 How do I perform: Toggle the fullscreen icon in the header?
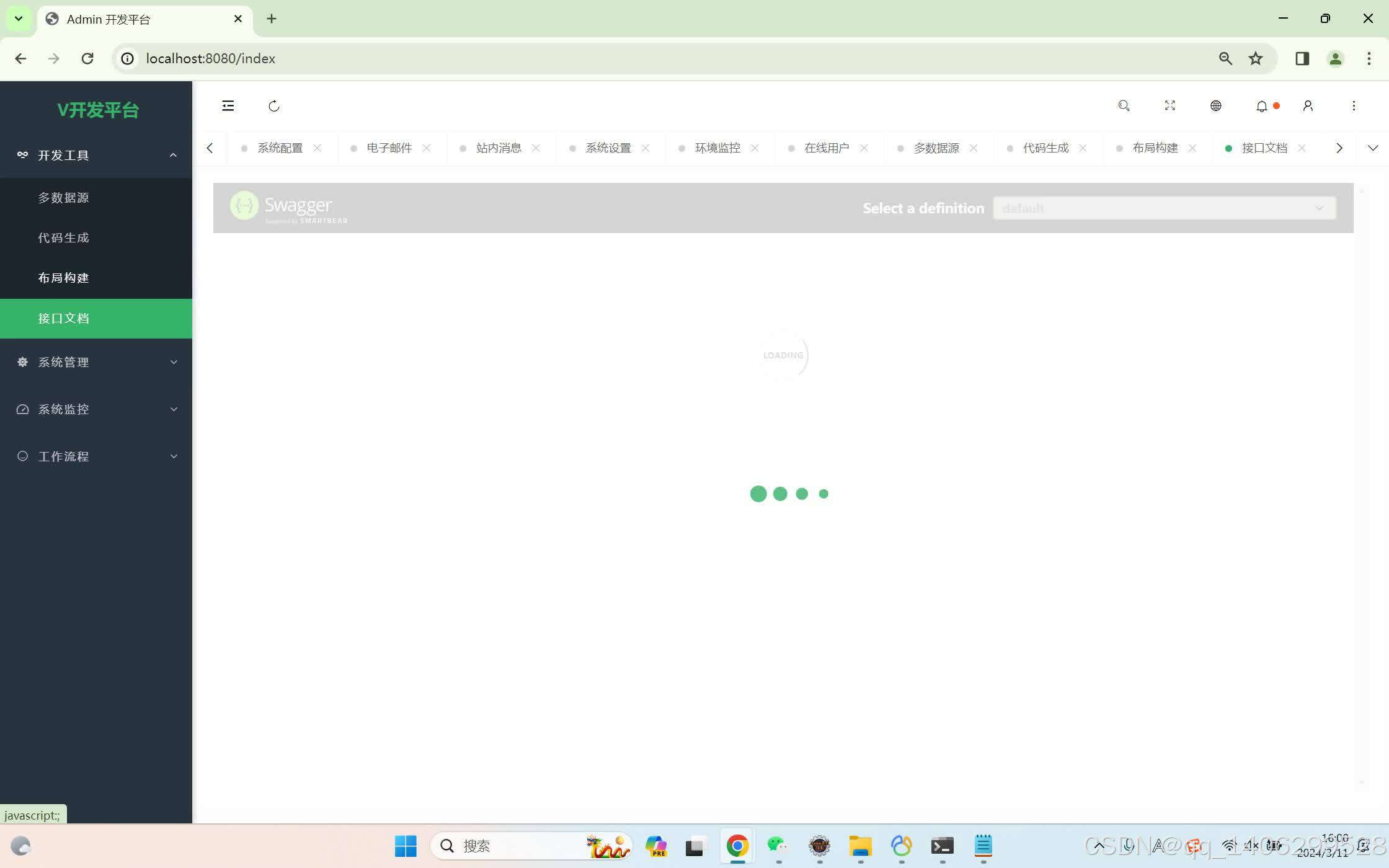click(x=1169, y=106)
